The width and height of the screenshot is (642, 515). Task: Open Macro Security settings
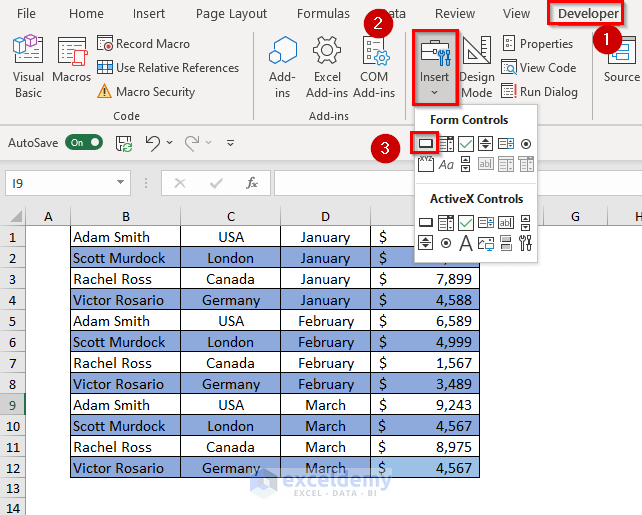tap(146, 91)
